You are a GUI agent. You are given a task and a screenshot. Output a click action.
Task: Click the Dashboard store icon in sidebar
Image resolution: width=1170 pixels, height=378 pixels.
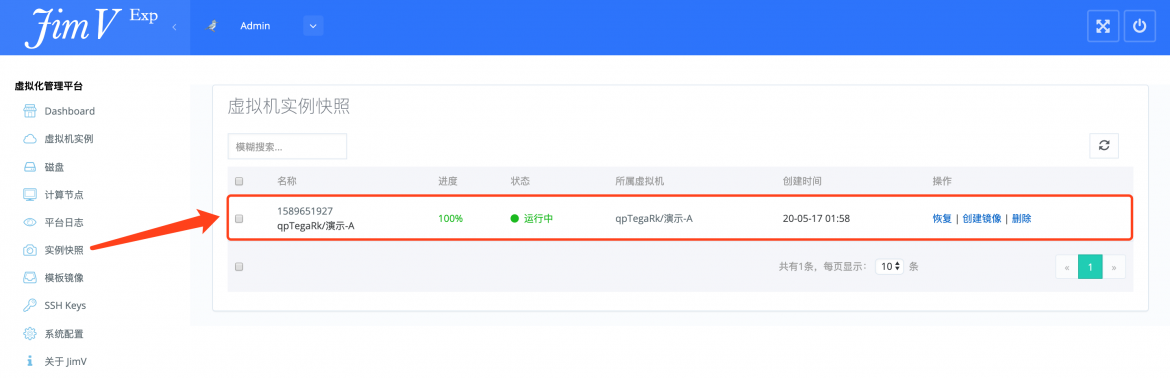click(x=30, y=111)
